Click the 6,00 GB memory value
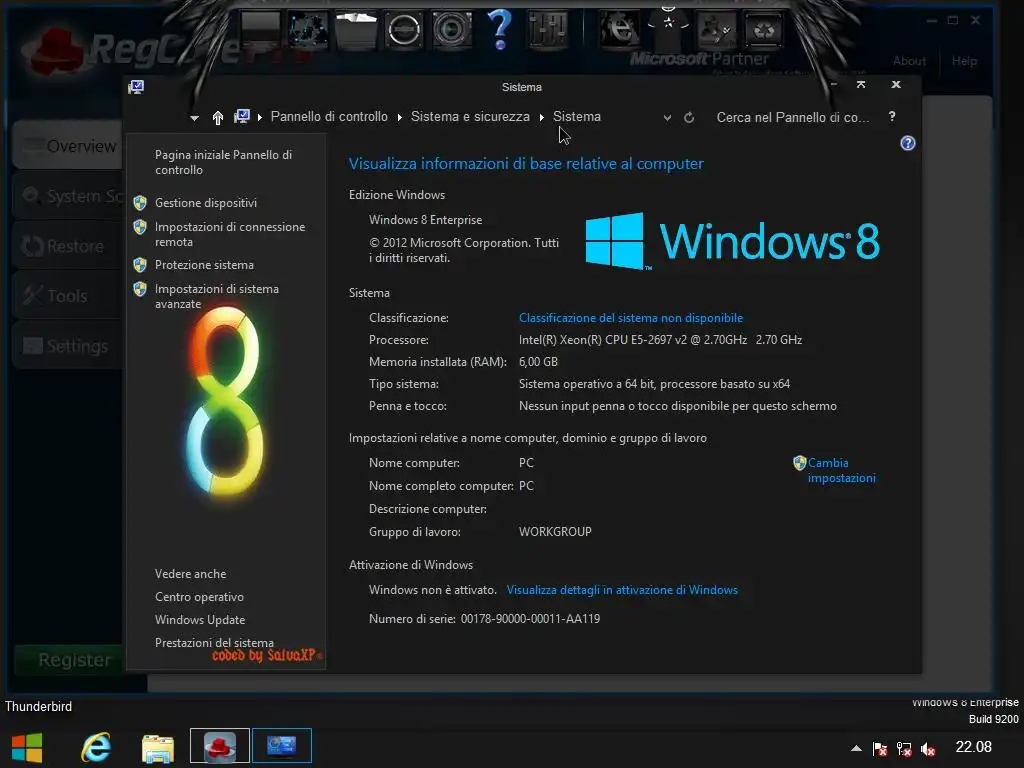 (538, 362)
